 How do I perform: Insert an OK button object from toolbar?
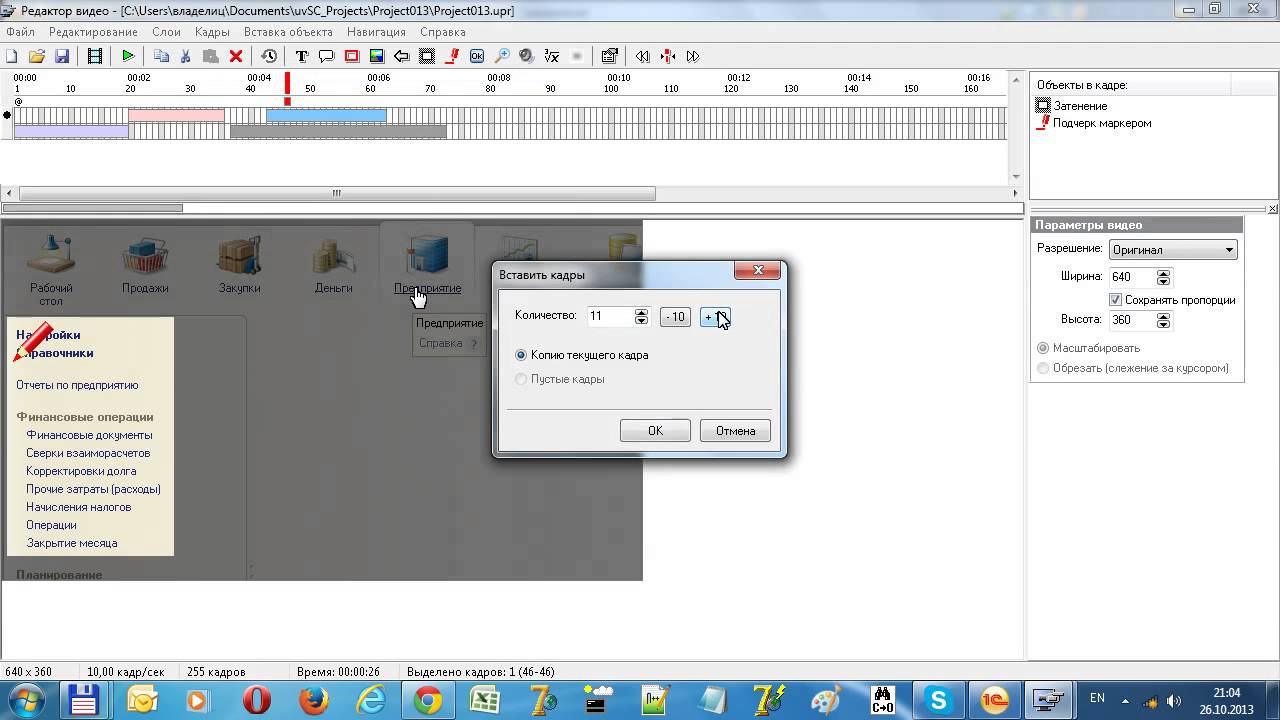[477, 56]
